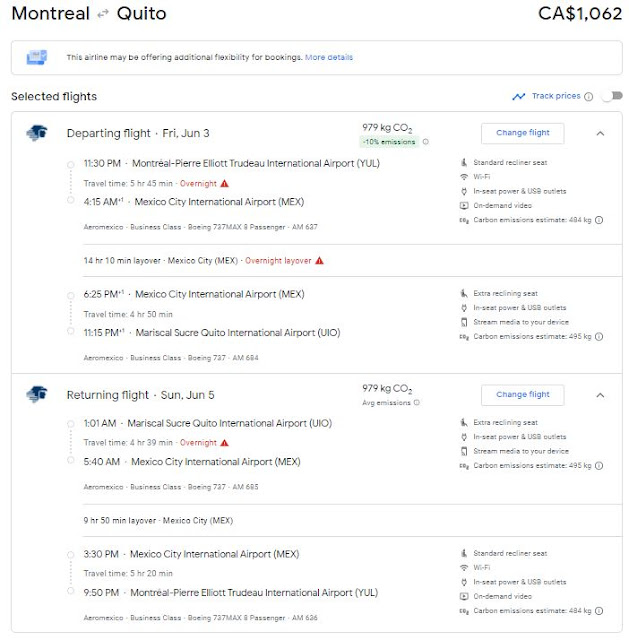This screenshot has width=629, height=640.
Task: Select the AM 637 Boeing 737MAX flight info line
Action: click(x=200, y=227)
